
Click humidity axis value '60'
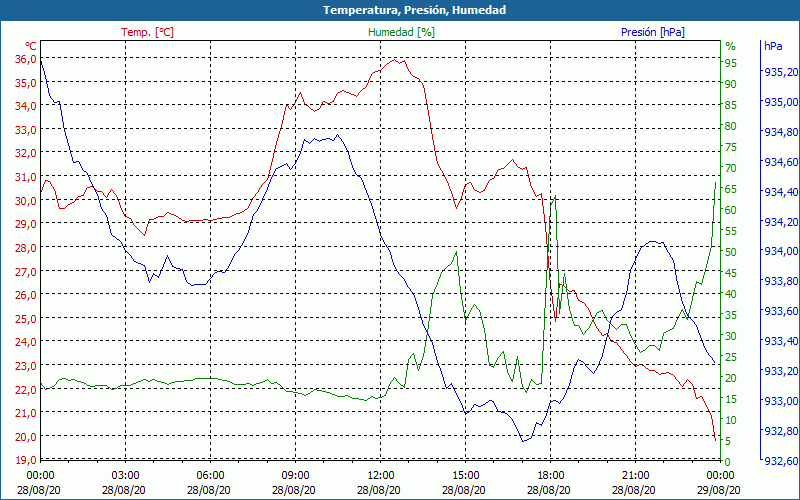click(x=731, y=210)
